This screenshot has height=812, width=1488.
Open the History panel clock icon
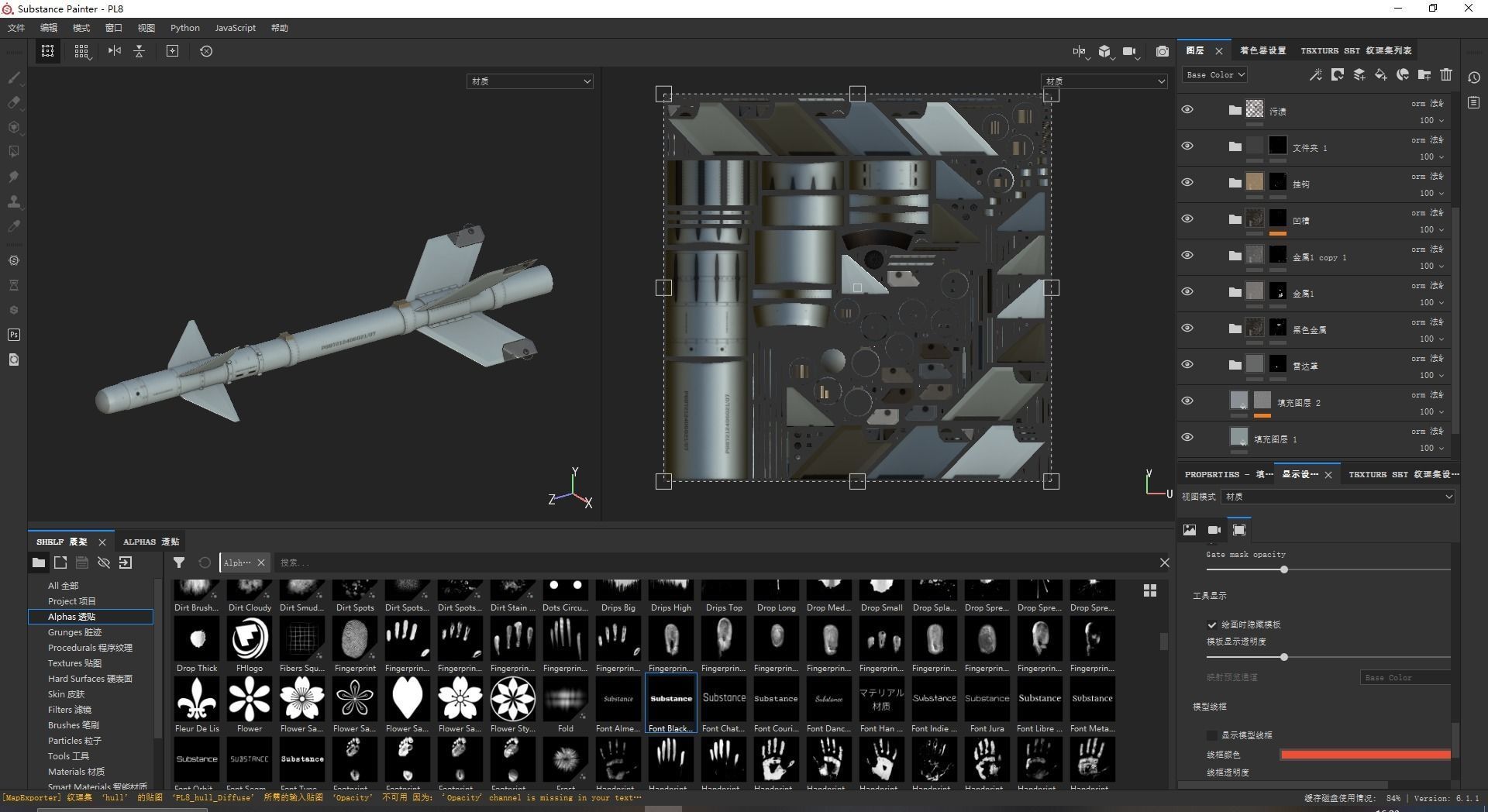pyautogui.click(x=1474, y=77)
